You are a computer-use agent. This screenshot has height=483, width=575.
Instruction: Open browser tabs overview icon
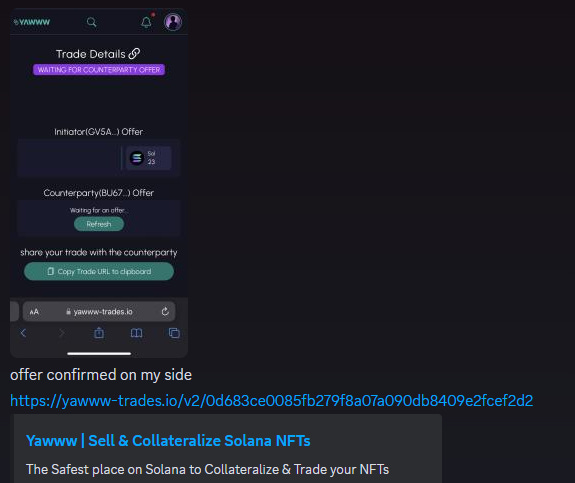174,333
